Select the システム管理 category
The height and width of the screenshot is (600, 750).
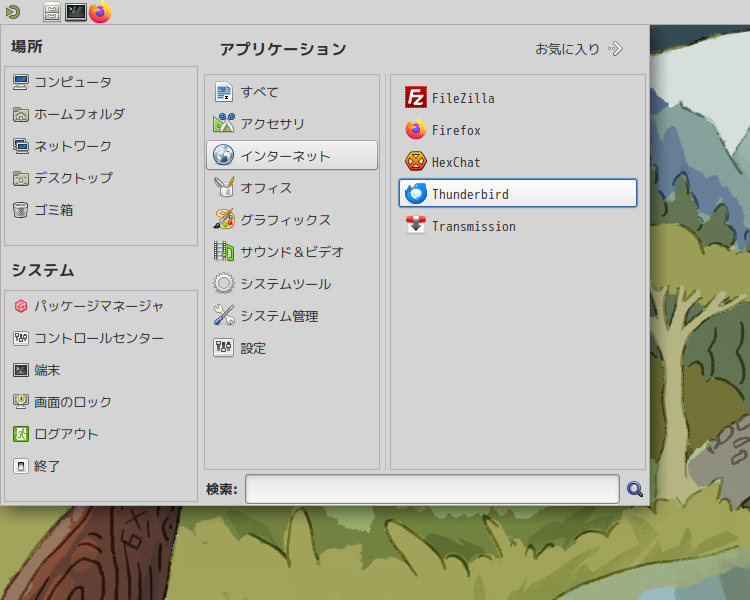point(292,316)
